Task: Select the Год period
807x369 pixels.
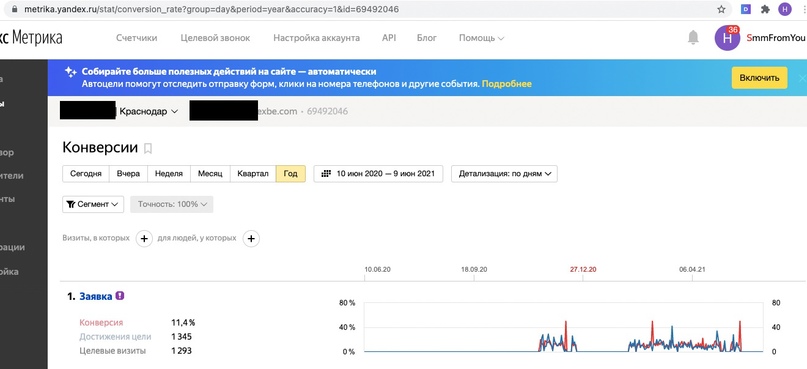Action: [x=290, y=173]
